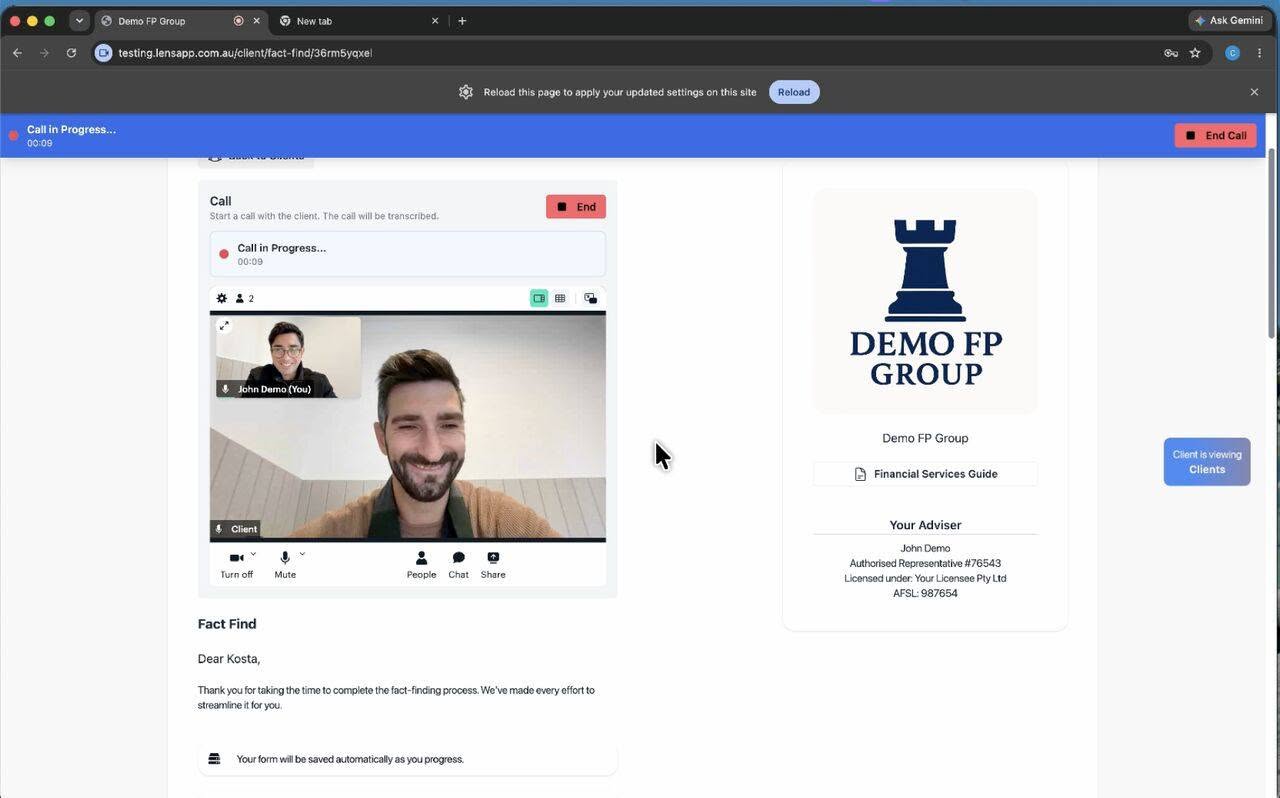
Task: Bookmark this page with the star icon
Action: [x=1195, y=53]
